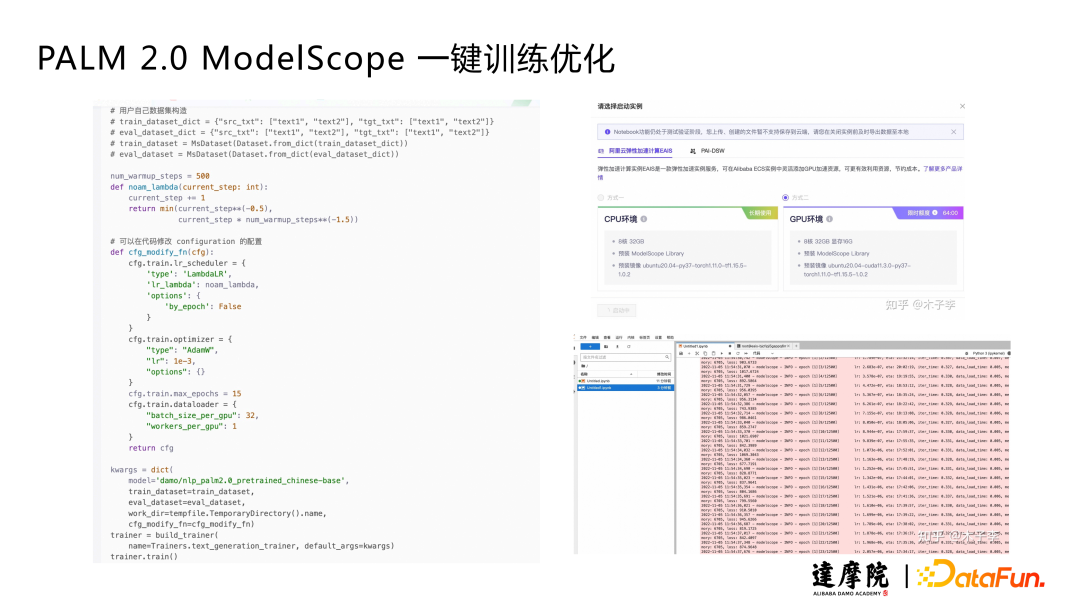Click the stop kernel square icon
Image resolution: width=1080 pixels, height=608 pixels.
(x=729, y=353)
